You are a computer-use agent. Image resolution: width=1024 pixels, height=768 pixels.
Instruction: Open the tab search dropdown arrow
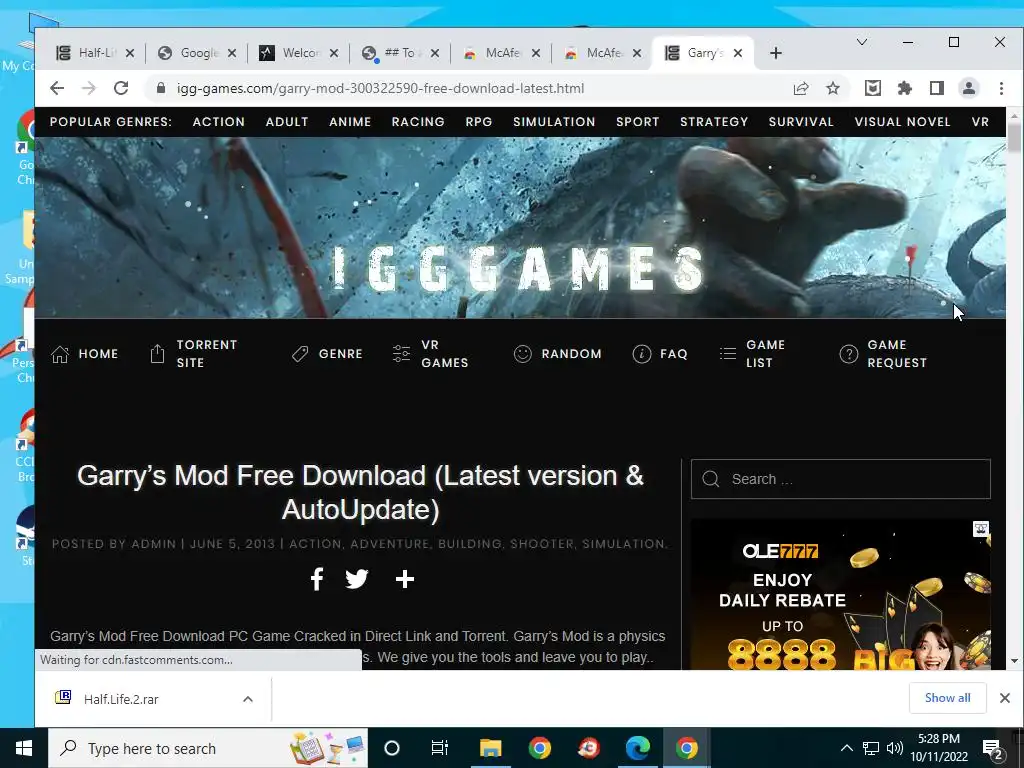862,42
